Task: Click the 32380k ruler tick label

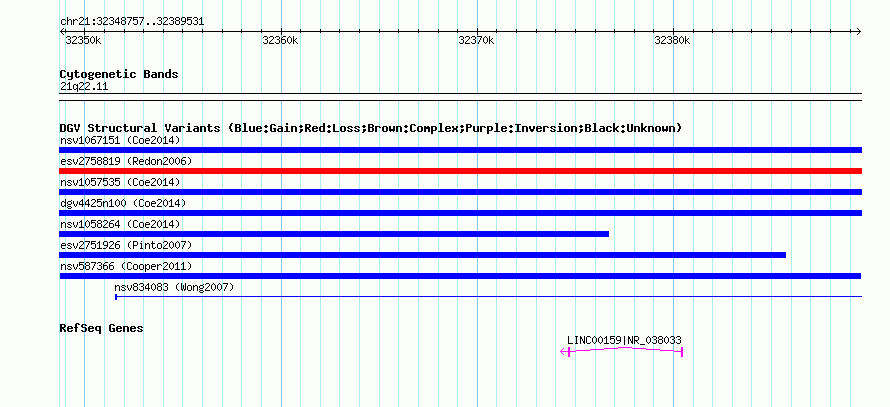Action: [x=673, y=41]
